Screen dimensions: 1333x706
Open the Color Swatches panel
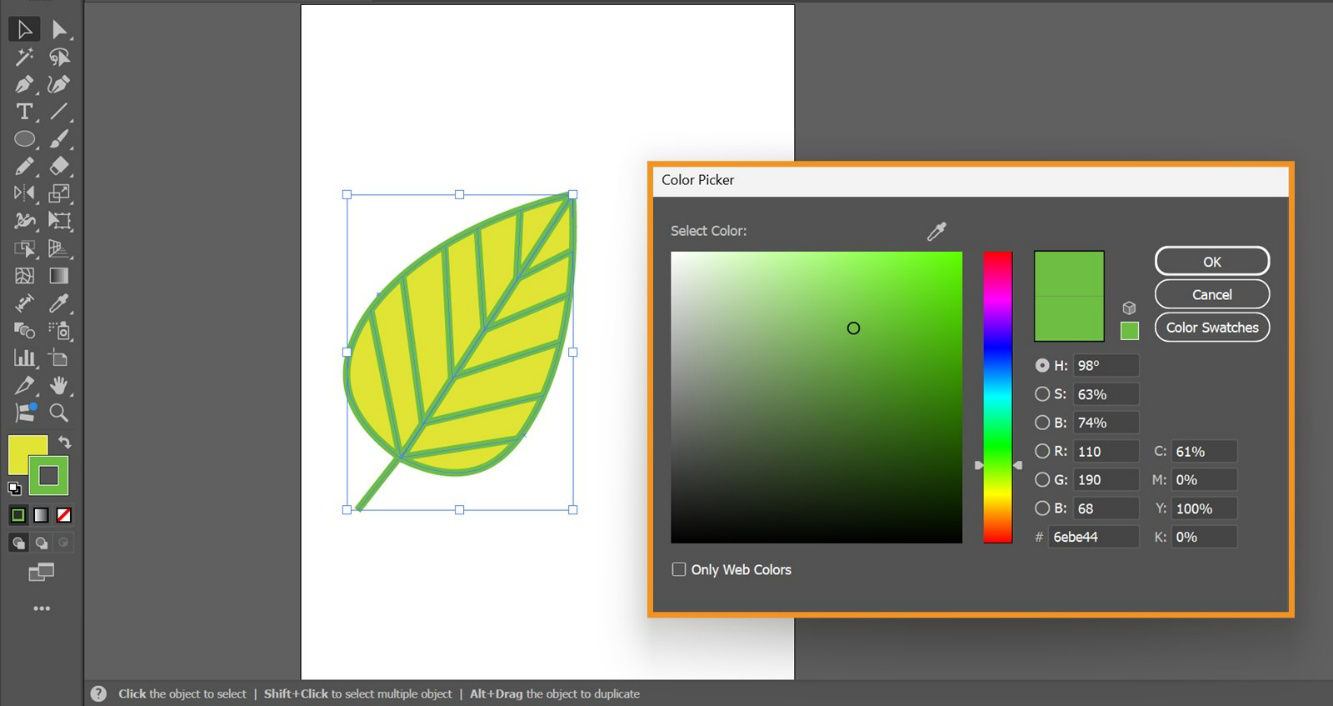click(x=1211, y=327)
